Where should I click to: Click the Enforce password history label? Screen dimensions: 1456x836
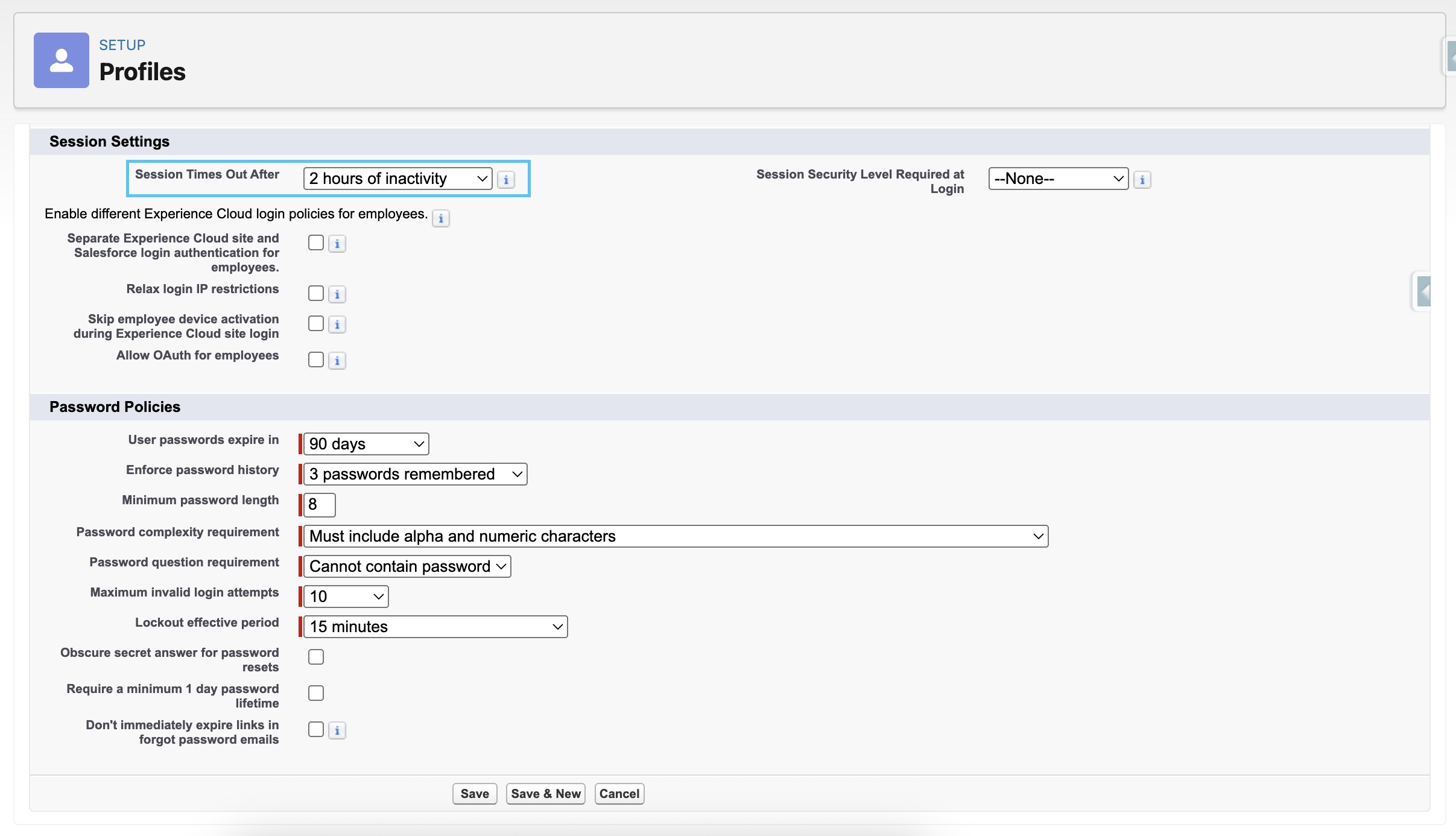pyautogui.click(x=203, y=470)
